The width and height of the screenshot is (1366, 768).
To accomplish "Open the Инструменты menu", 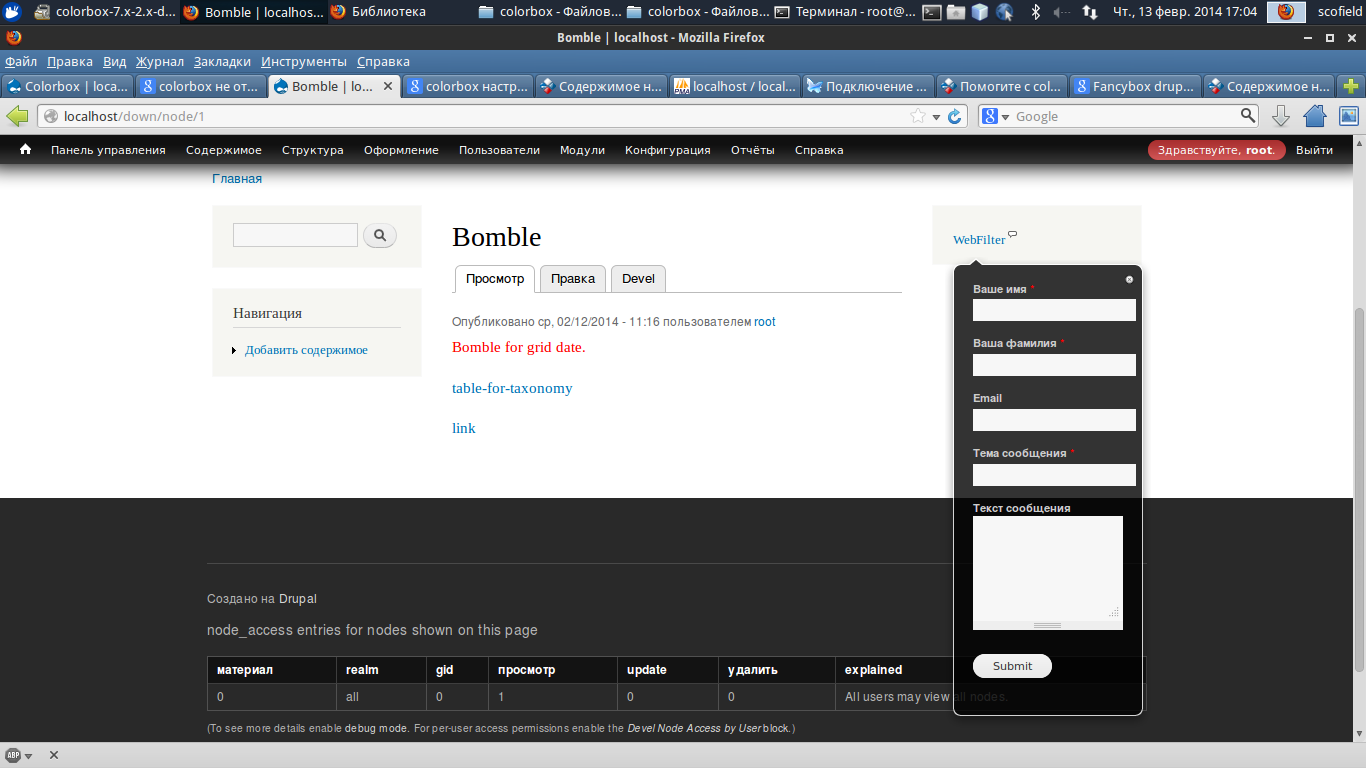I will tap(304, 61).
